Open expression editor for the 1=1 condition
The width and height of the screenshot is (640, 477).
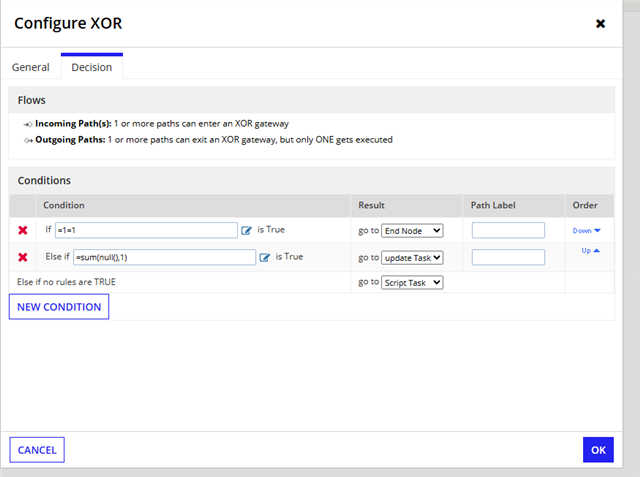pyautogui.click(x=247, y=231)
